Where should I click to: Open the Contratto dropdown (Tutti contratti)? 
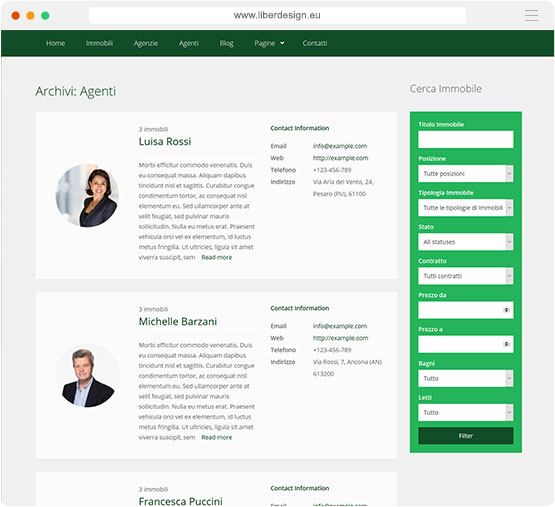coord(465,276)
